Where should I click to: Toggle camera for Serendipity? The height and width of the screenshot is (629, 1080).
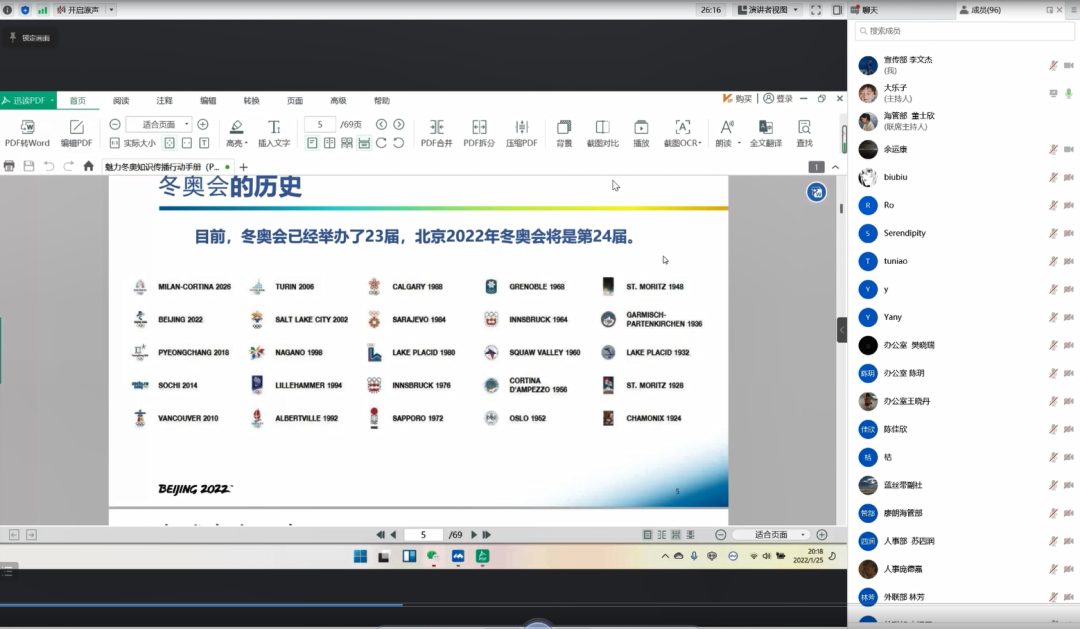pyautogui.click(x=1068, y=234)
